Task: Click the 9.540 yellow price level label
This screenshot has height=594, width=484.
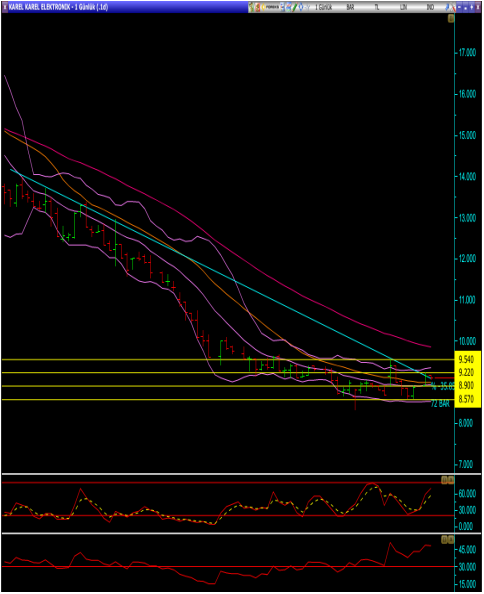Action: tap(466, 359)
